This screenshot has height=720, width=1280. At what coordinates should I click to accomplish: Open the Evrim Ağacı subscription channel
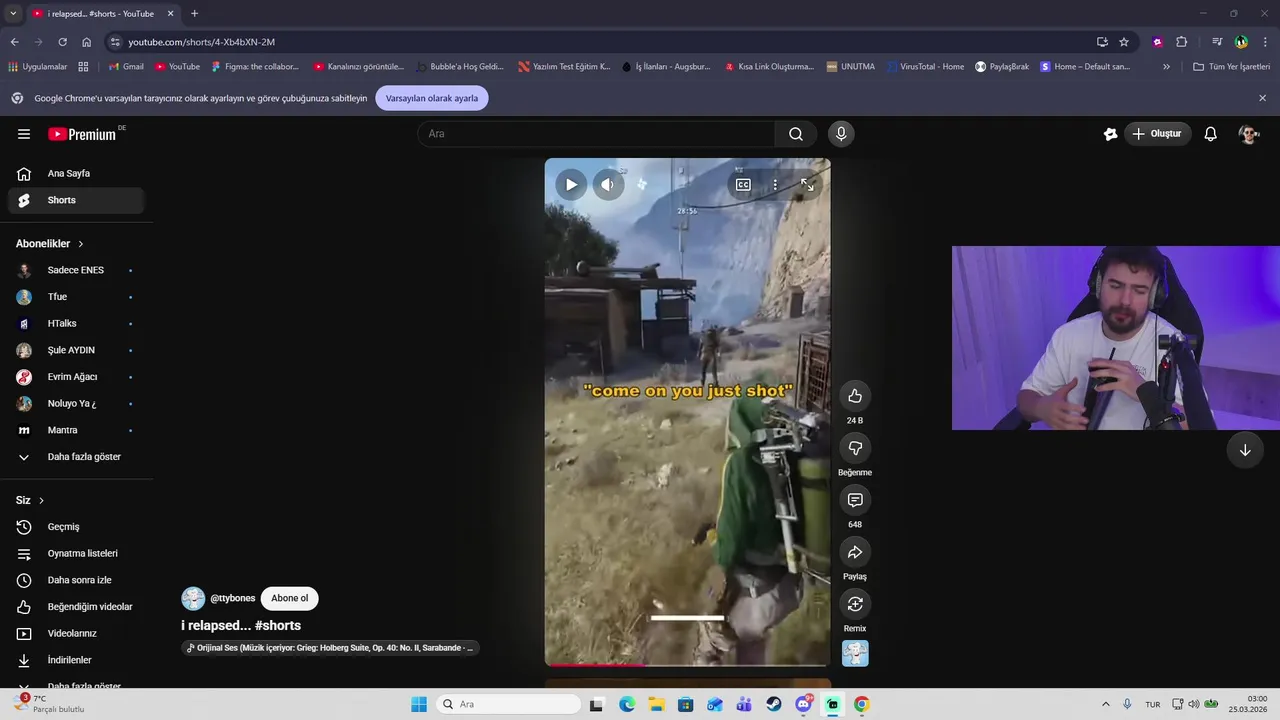(76, 377)
